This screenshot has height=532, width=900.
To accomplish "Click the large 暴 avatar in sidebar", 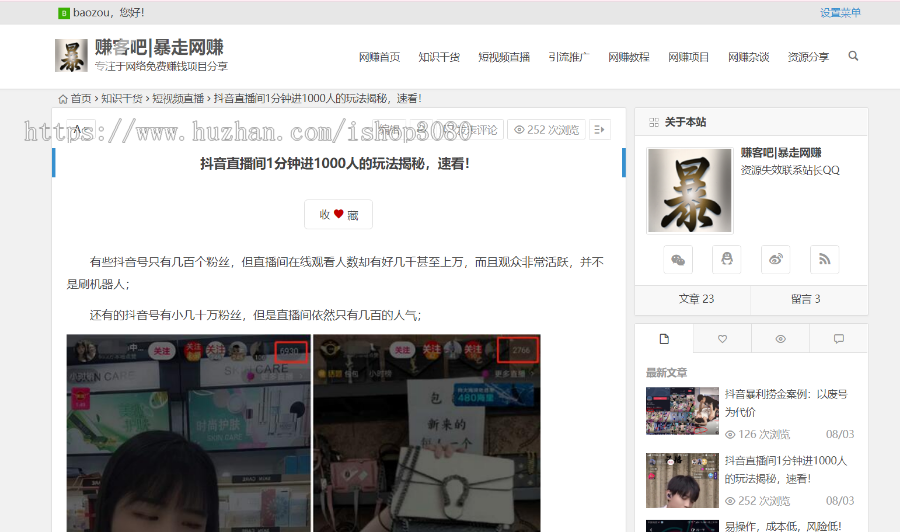I will click(x=690, y=191).
